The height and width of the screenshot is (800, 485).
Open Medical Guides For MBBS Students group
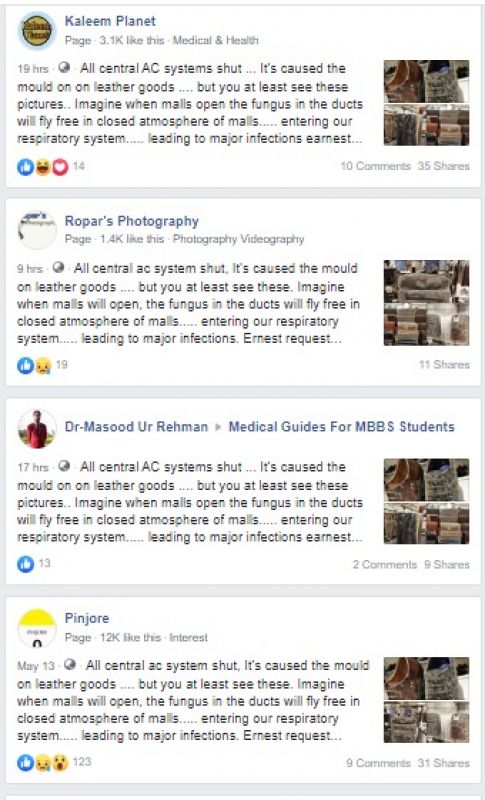(341, 427)
